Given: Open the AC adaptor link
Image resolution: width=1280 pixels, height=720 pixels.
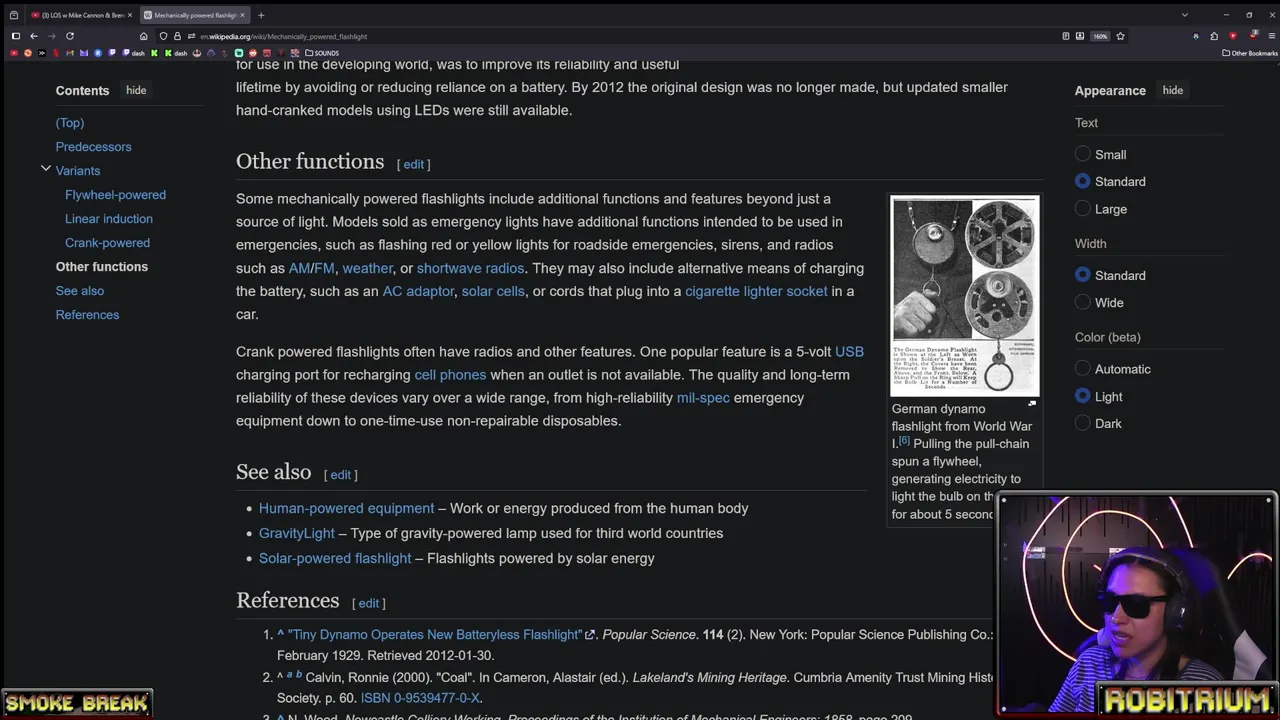Looking at the screenshot, I should [x=418, y=291].
